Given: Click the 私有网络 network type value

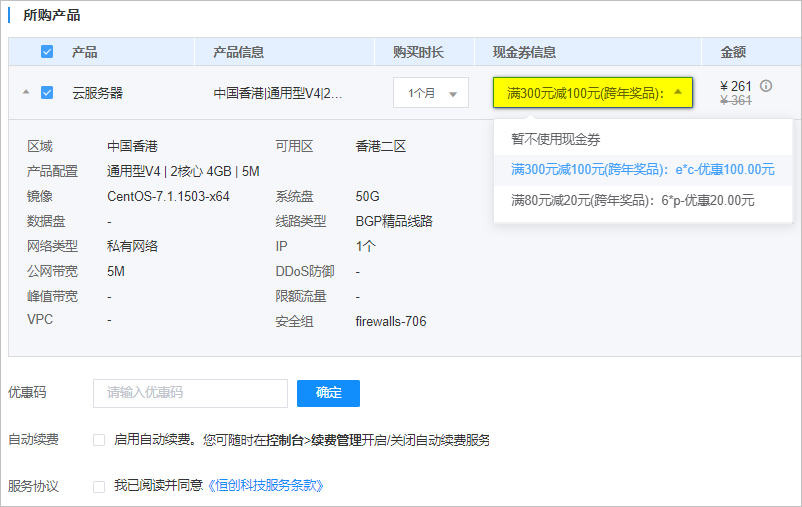Looking at the screenshot, I should pyautogui.click(x=132, y=246).
